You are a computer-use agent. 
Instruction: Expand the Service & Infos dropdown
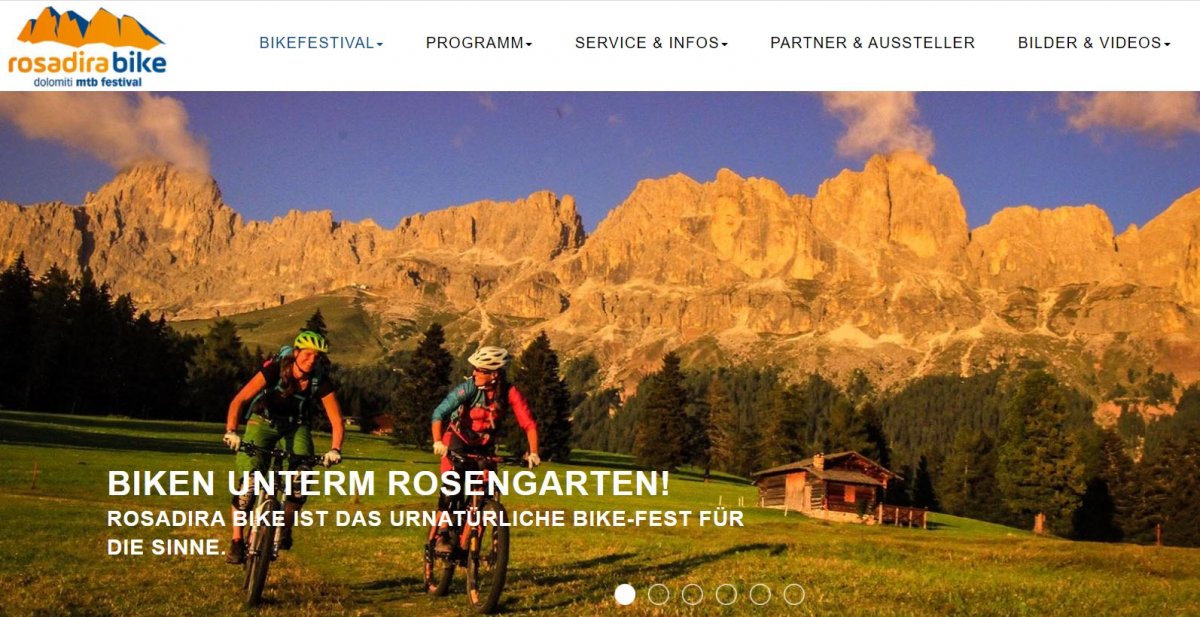651,43
